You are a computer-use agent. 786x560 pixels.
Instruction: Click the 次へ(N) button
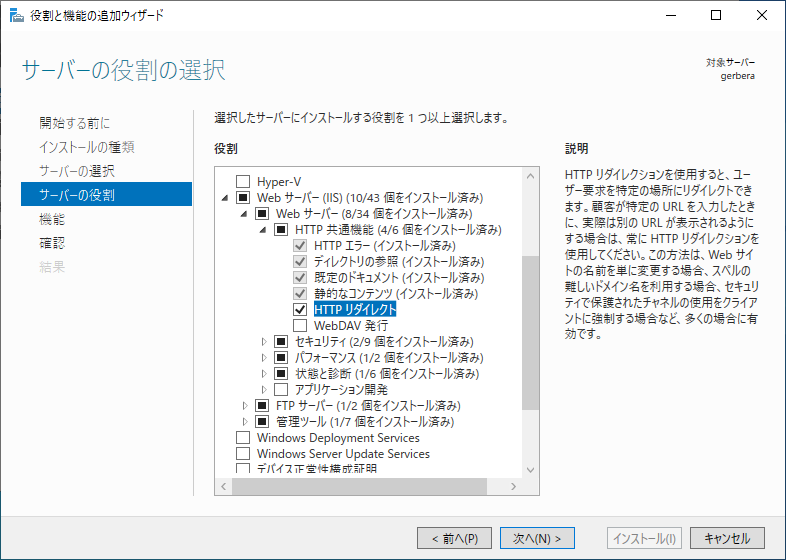click(x=537, y=538)
